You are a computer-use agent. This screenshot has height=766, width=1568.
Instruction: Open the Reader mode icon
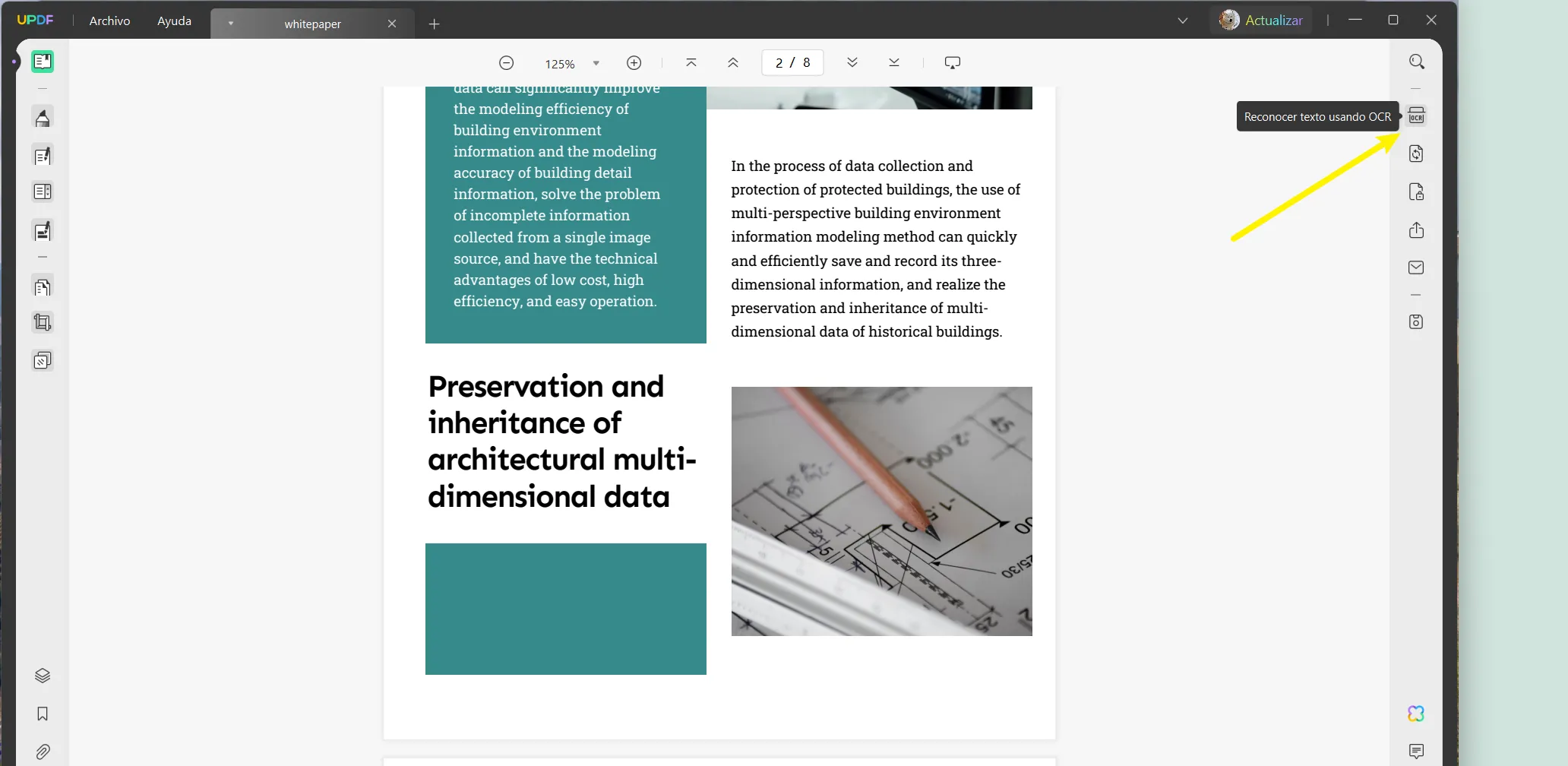[43, 62]
